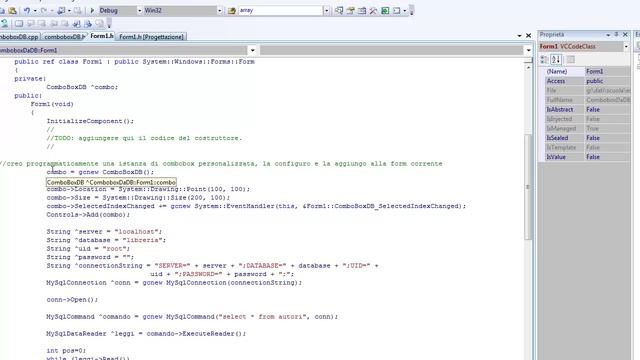Select the FullName property row
The image size is (640, 360).
point(588,100)
